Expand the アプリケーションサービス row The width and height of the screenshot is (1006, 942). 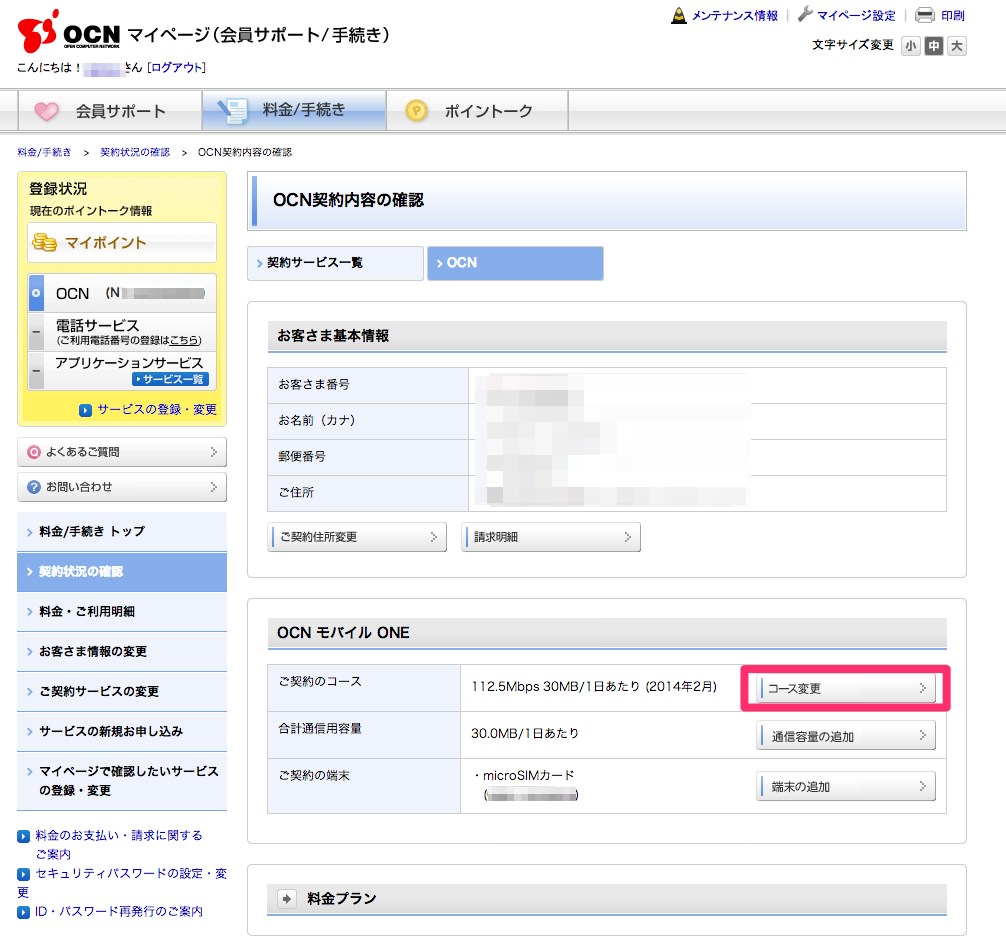point(37,371)
